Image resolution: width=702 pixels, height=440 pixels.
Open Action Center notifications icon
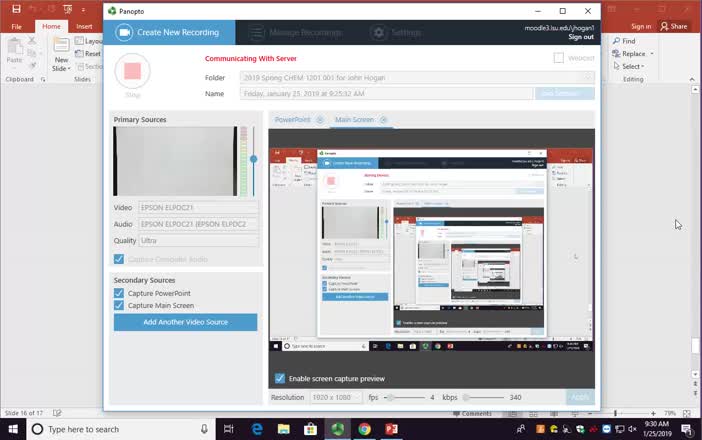click(687, 429)
